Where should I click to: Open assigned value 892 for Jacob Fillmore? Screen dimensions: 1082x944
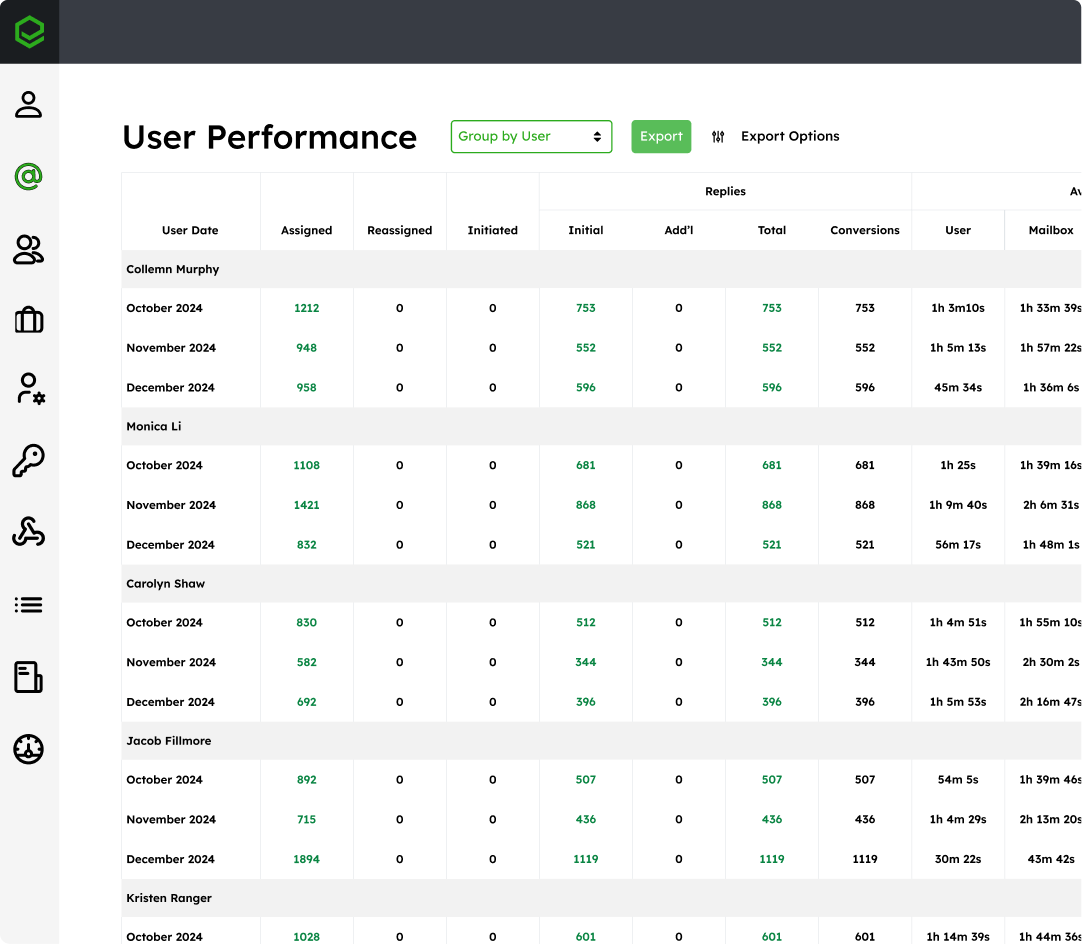pyautogui.click(x=306, y=780)
